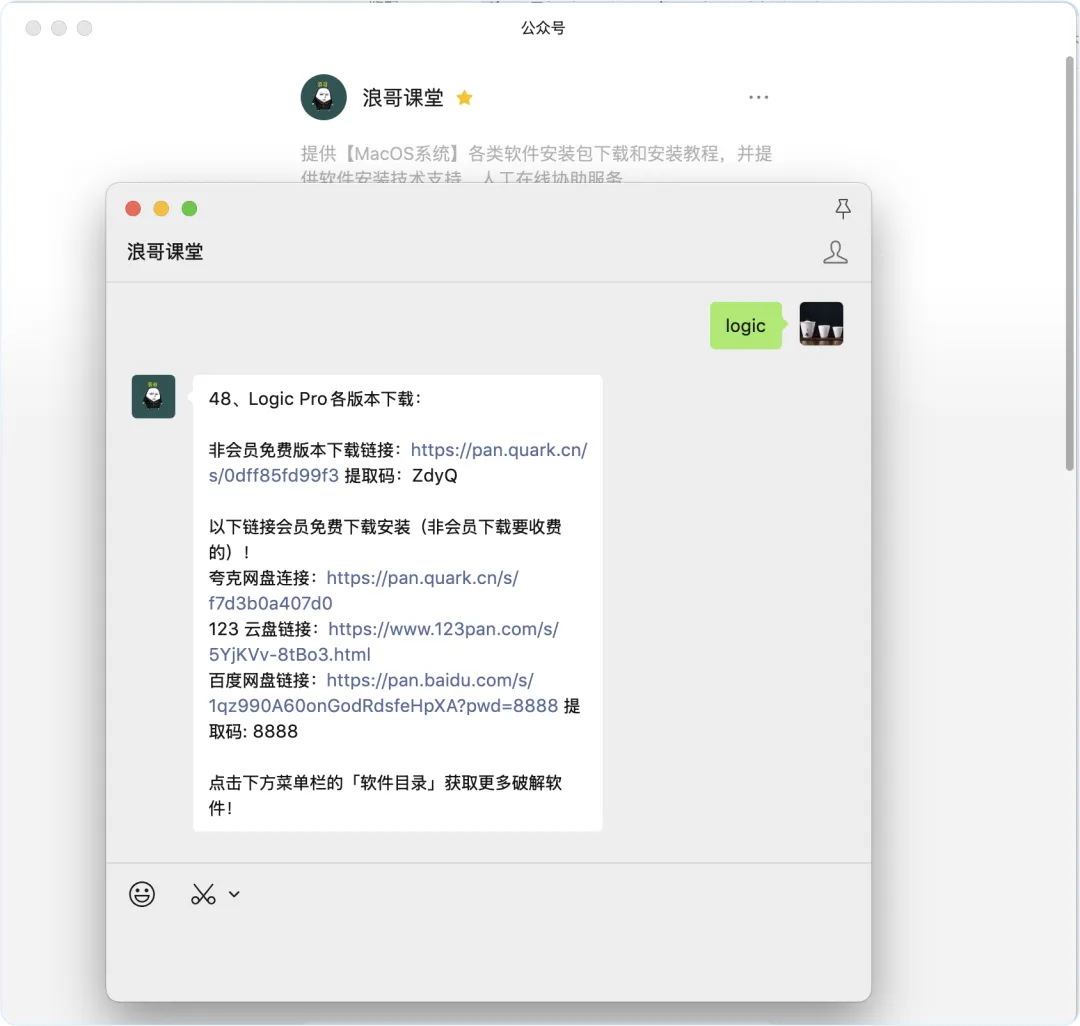Open the contact profile icon in chat header
The image size is (1080, 1026).
[835, 252]
